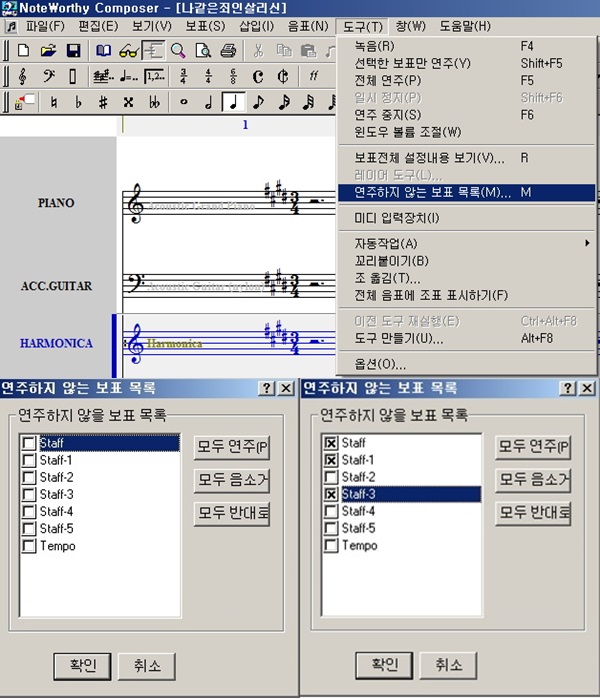Select the whole note duration

[x=183, y=103]
